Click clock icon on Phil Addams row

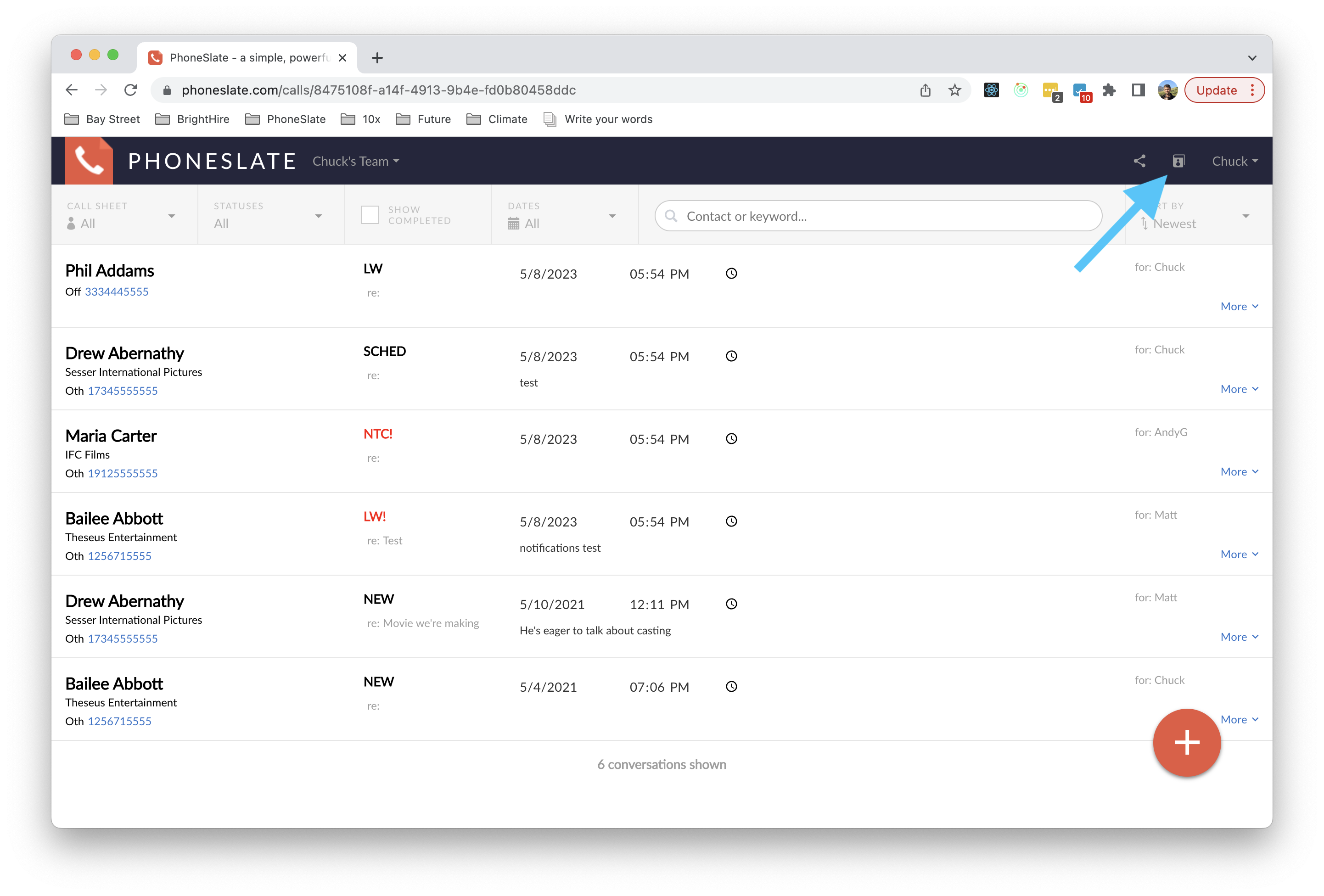tap(731, 274)
